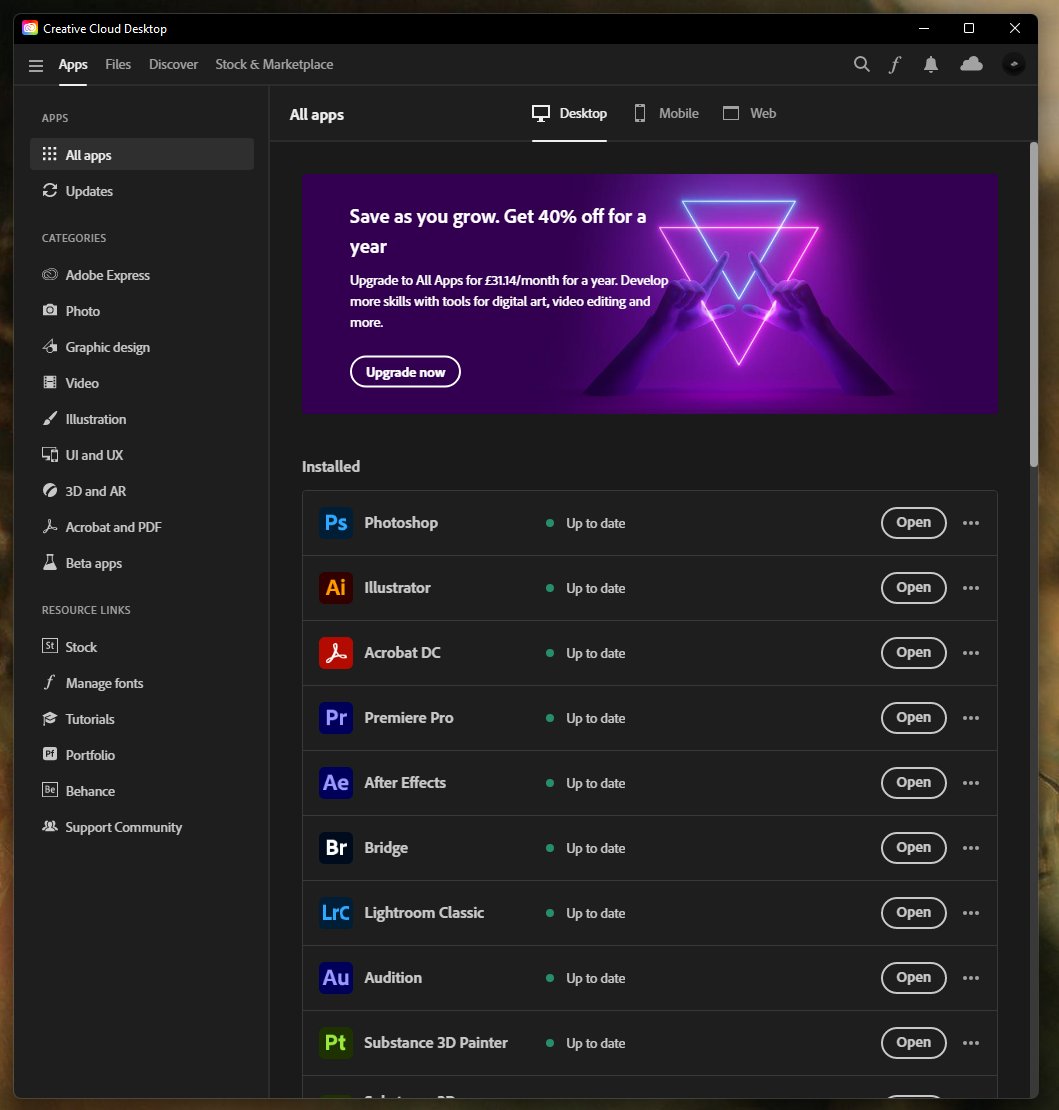Show Mobile apps
Image resolution: width=1059 pixels, height=1110 pixels.
coord(666,113)
